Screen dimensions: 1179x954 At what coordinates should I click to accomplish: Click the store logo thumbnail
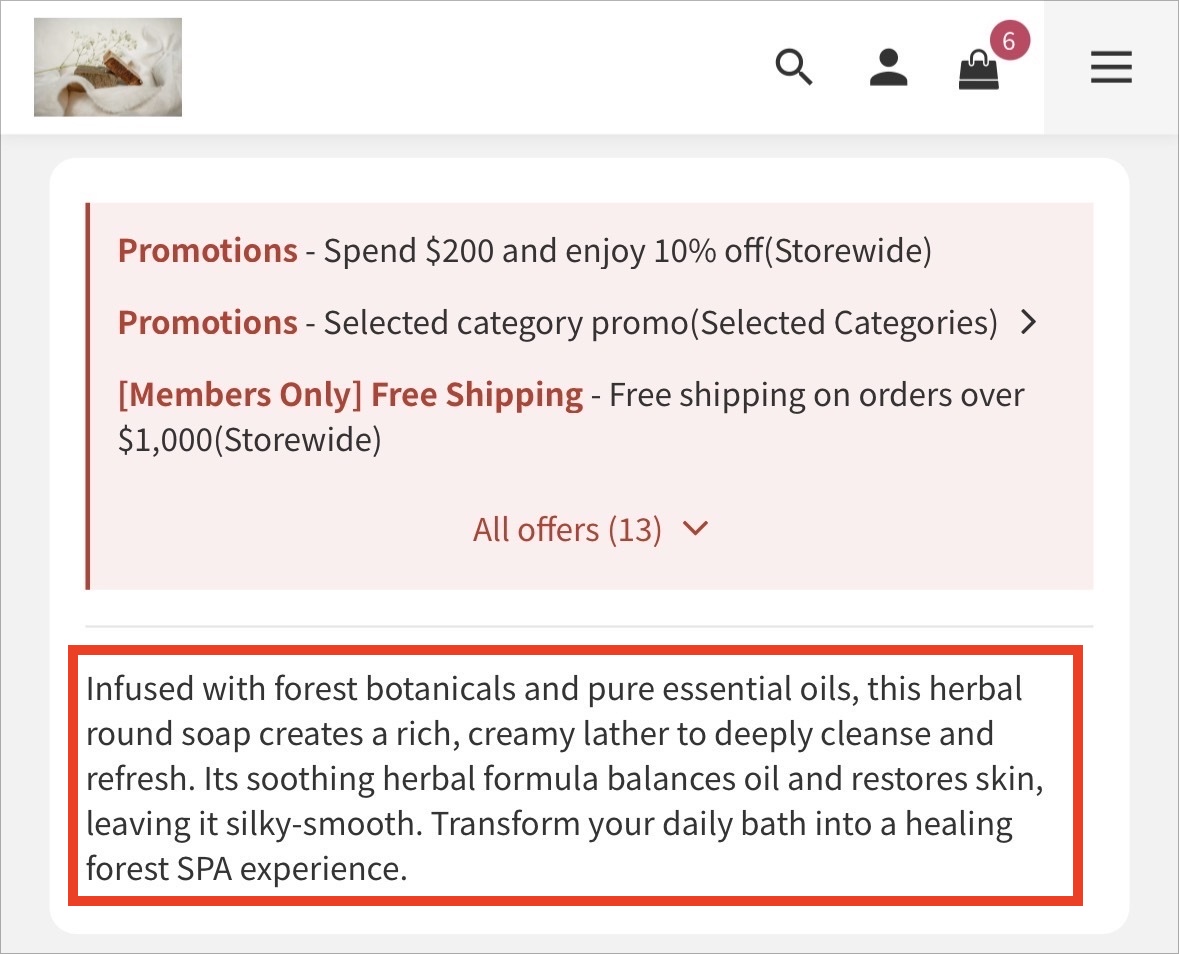coord(108,67)
